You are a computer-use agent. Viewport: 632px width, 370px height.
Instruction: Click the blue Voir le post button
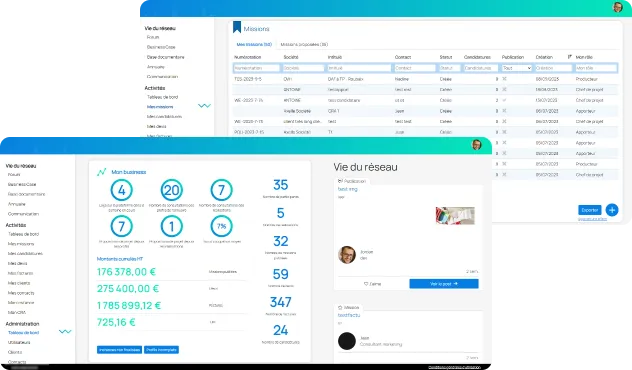(x=444, y=284)
